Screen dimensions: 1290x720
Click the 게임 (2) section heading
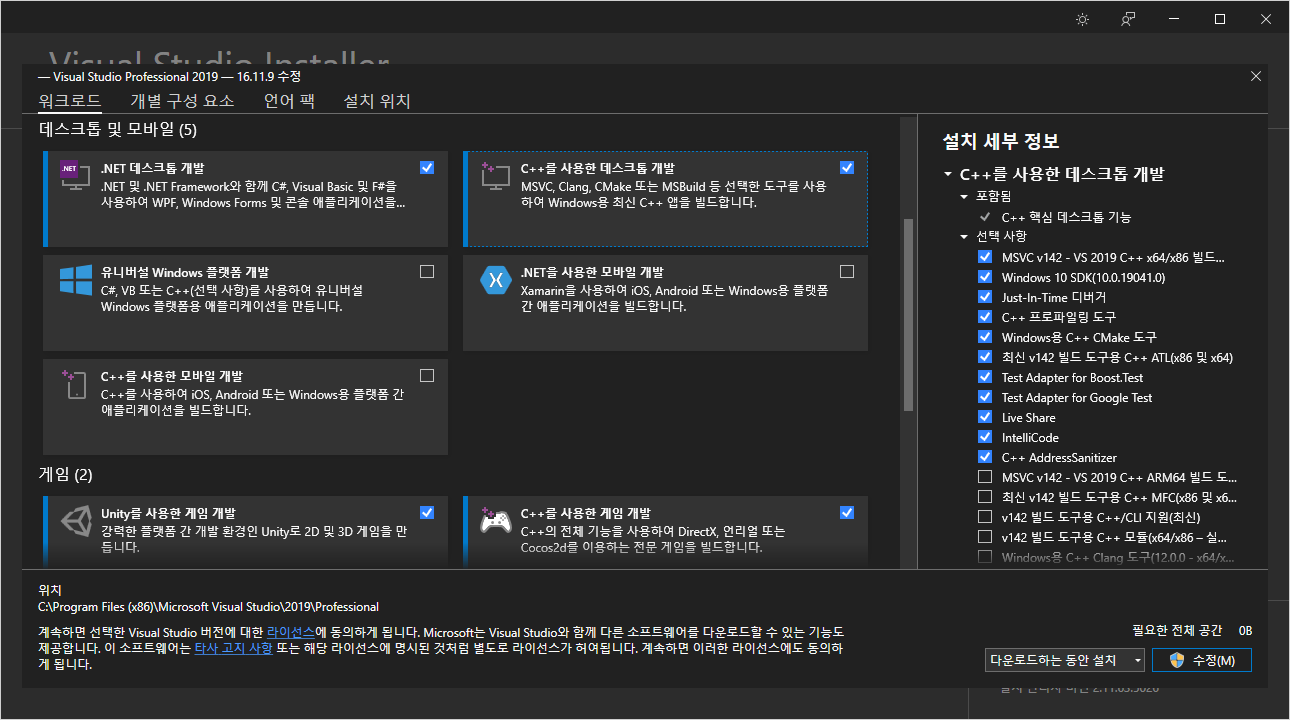tap(66, 474)
